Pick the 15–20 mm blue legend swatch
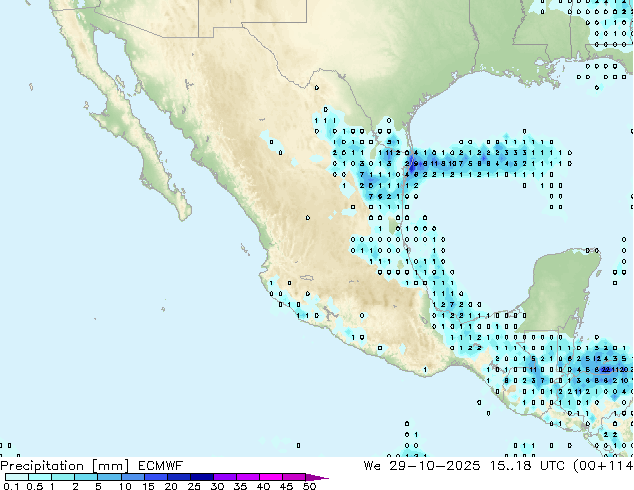Viewport: 634px width, 490px height. [x=155, y=477]
